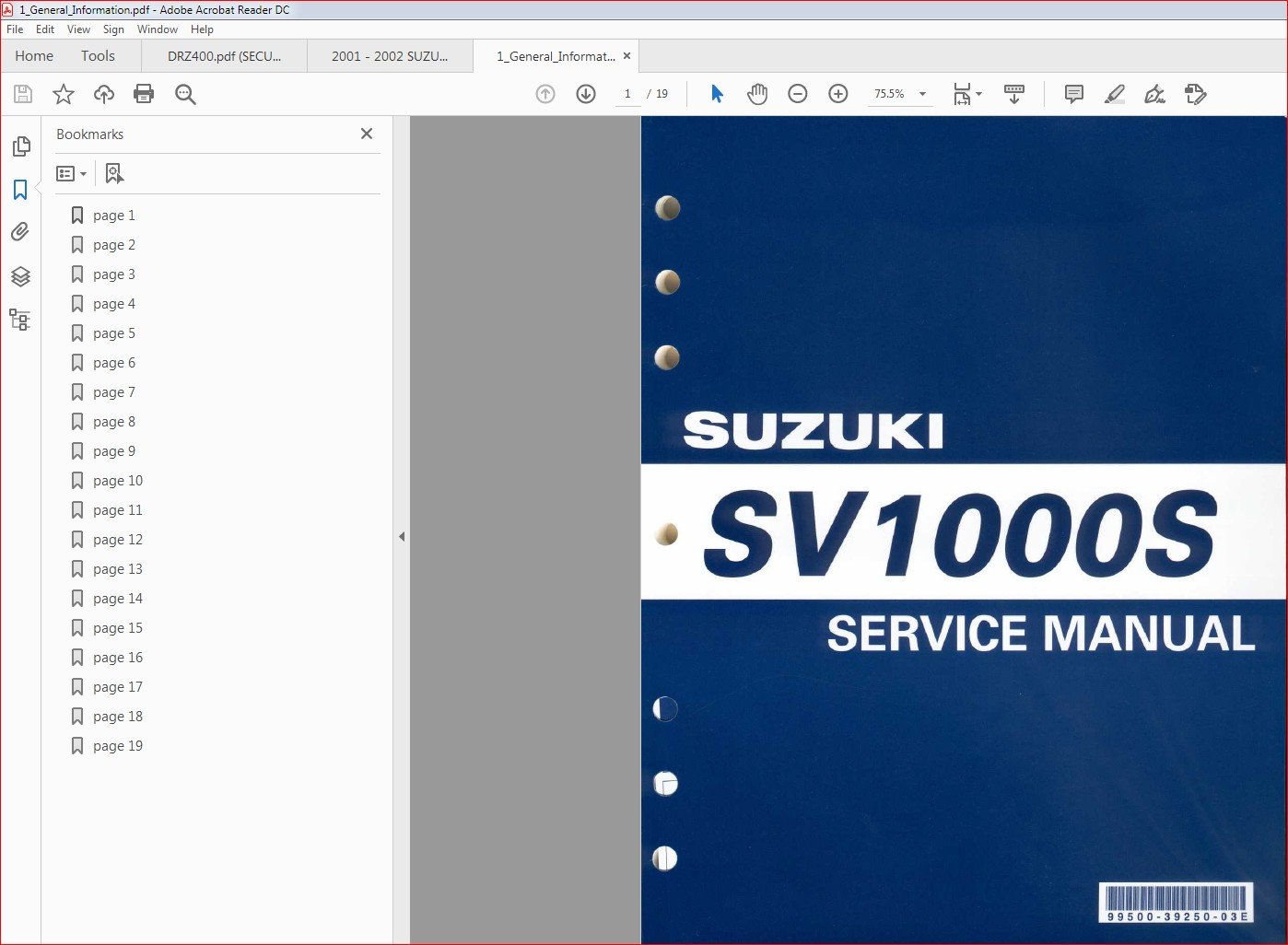Open the Attachments paperclip panel

pos(20,232)
